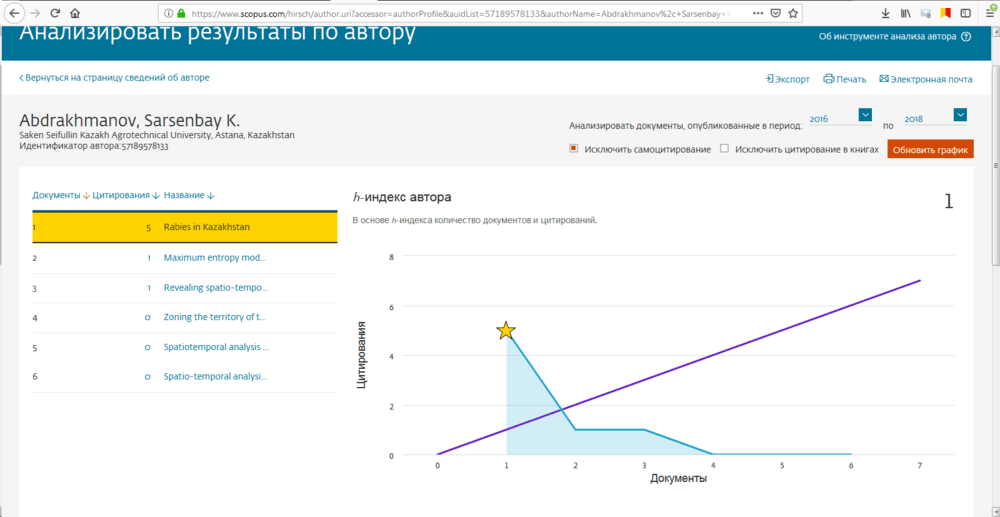Open the downloads arrow icon
Screen dimensions: 1000x517
click(x=886, y=13)
